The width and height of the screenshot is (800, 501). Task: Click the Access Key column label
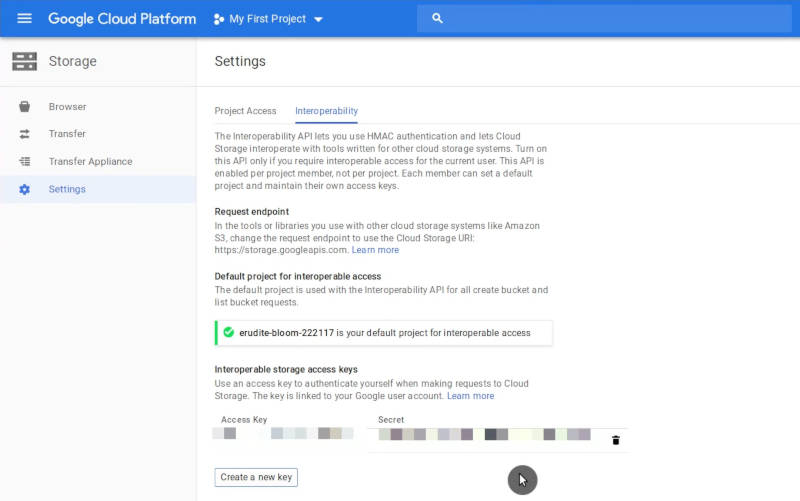(x=244, y=420)
